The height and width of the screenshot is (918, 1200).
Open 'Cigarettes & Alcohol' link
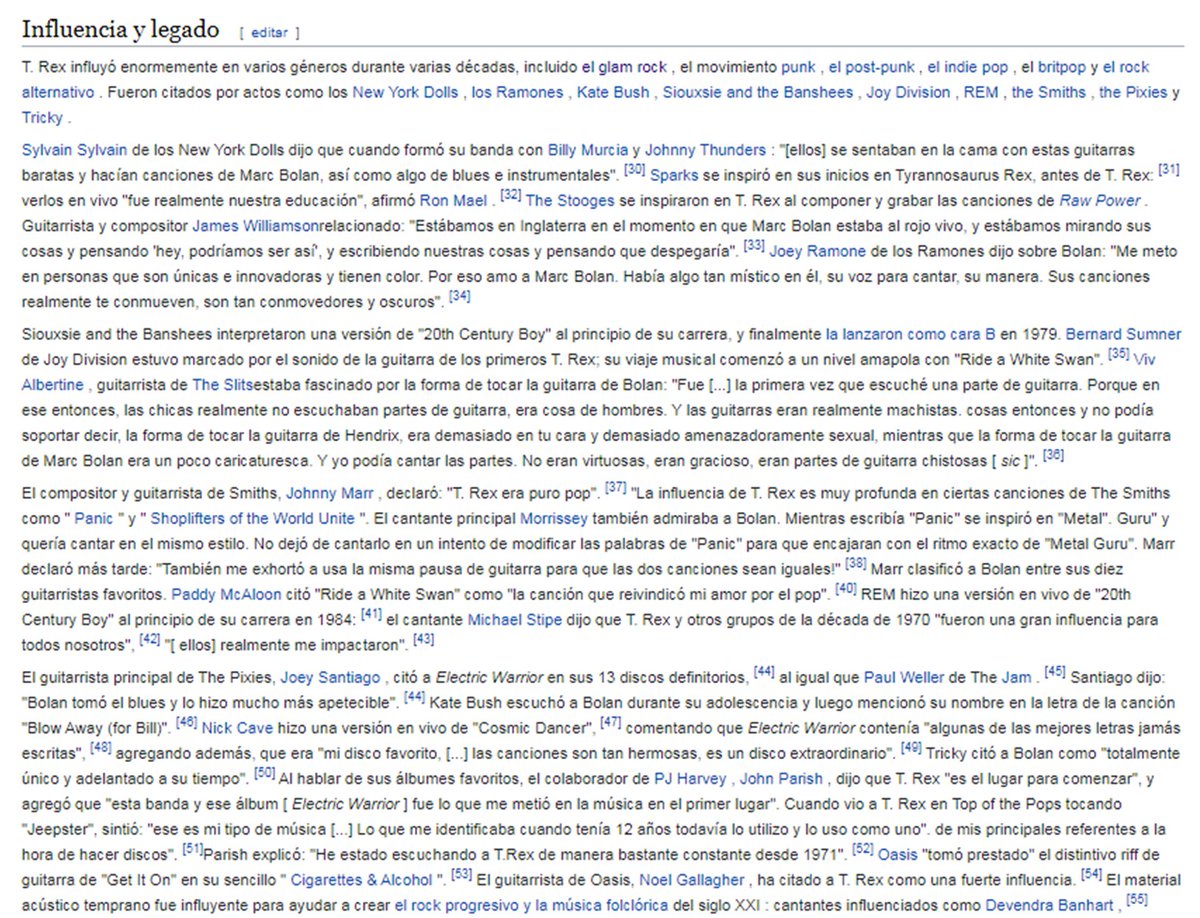[361, 880]
